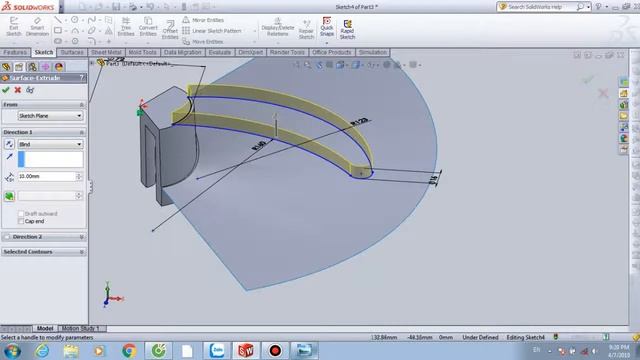Open the Linear Sketch Pattern tool

212,31
